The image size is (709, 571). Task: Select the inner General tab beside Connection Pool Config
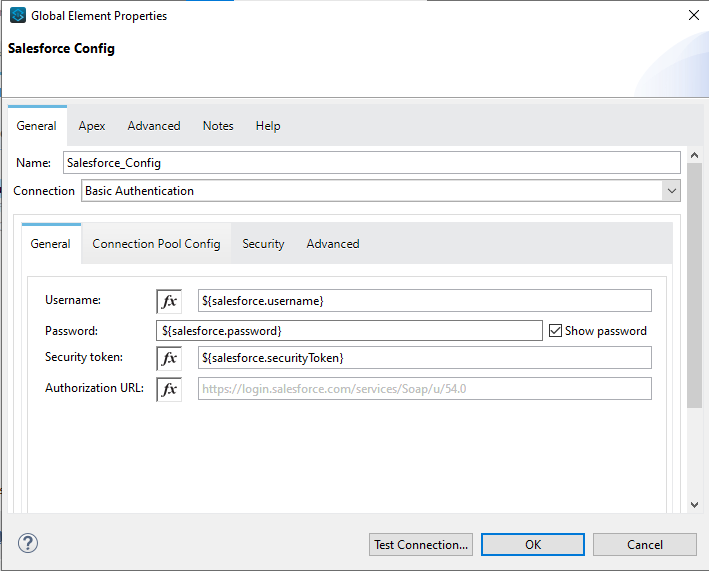51,244
